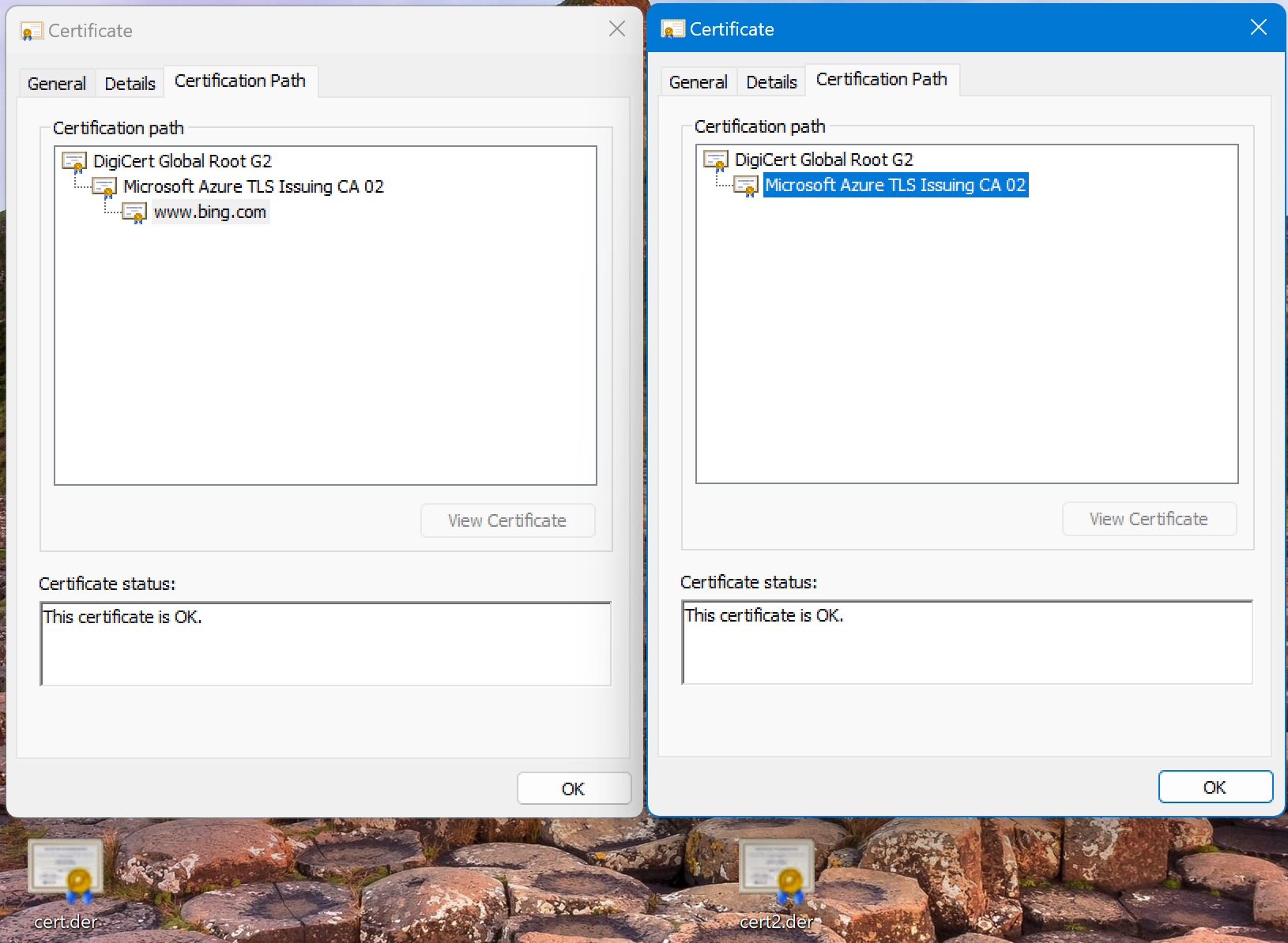Screen dimensions: 1288x943
Task: Close the left Certificate window
Action: pos(617,29)
